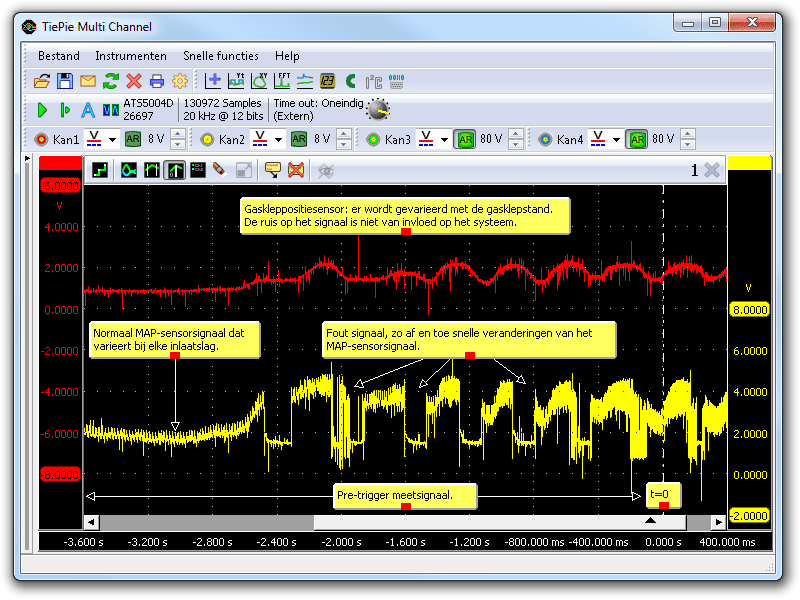
Task: Select the brush cleaning tool in graph toolbar
Action: click(220, 170)
